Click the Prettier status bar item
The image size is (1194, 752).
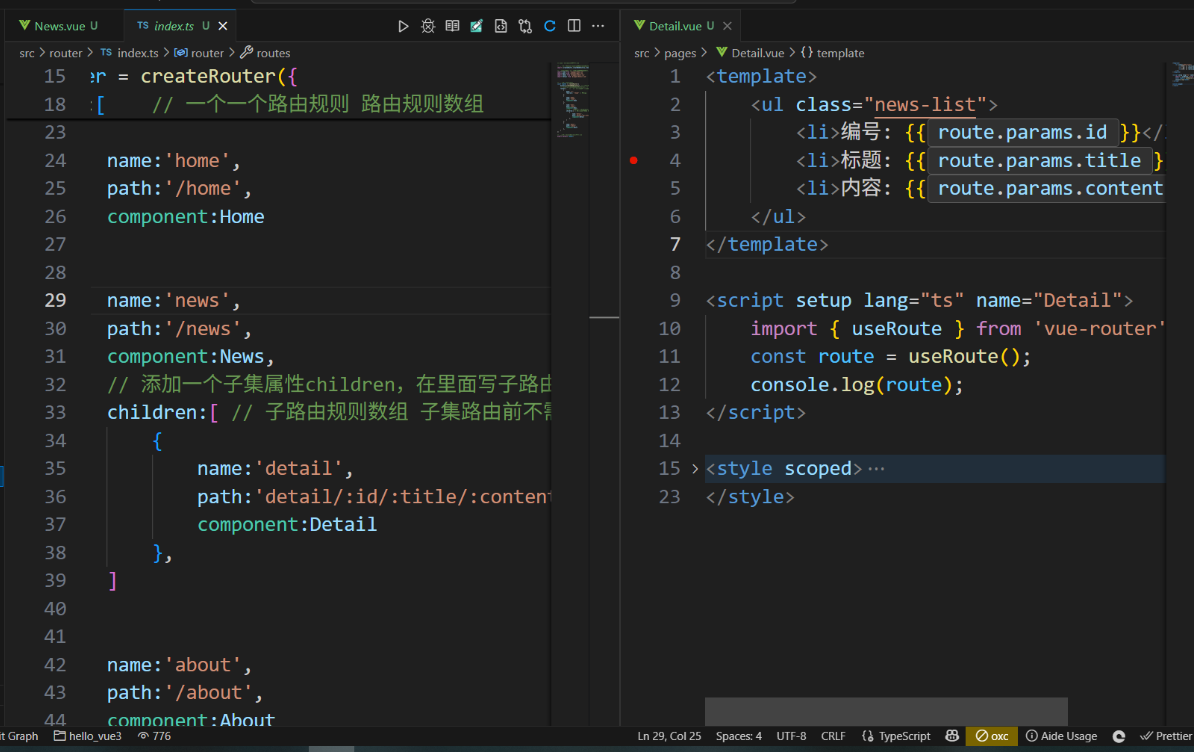point(1166,736)
